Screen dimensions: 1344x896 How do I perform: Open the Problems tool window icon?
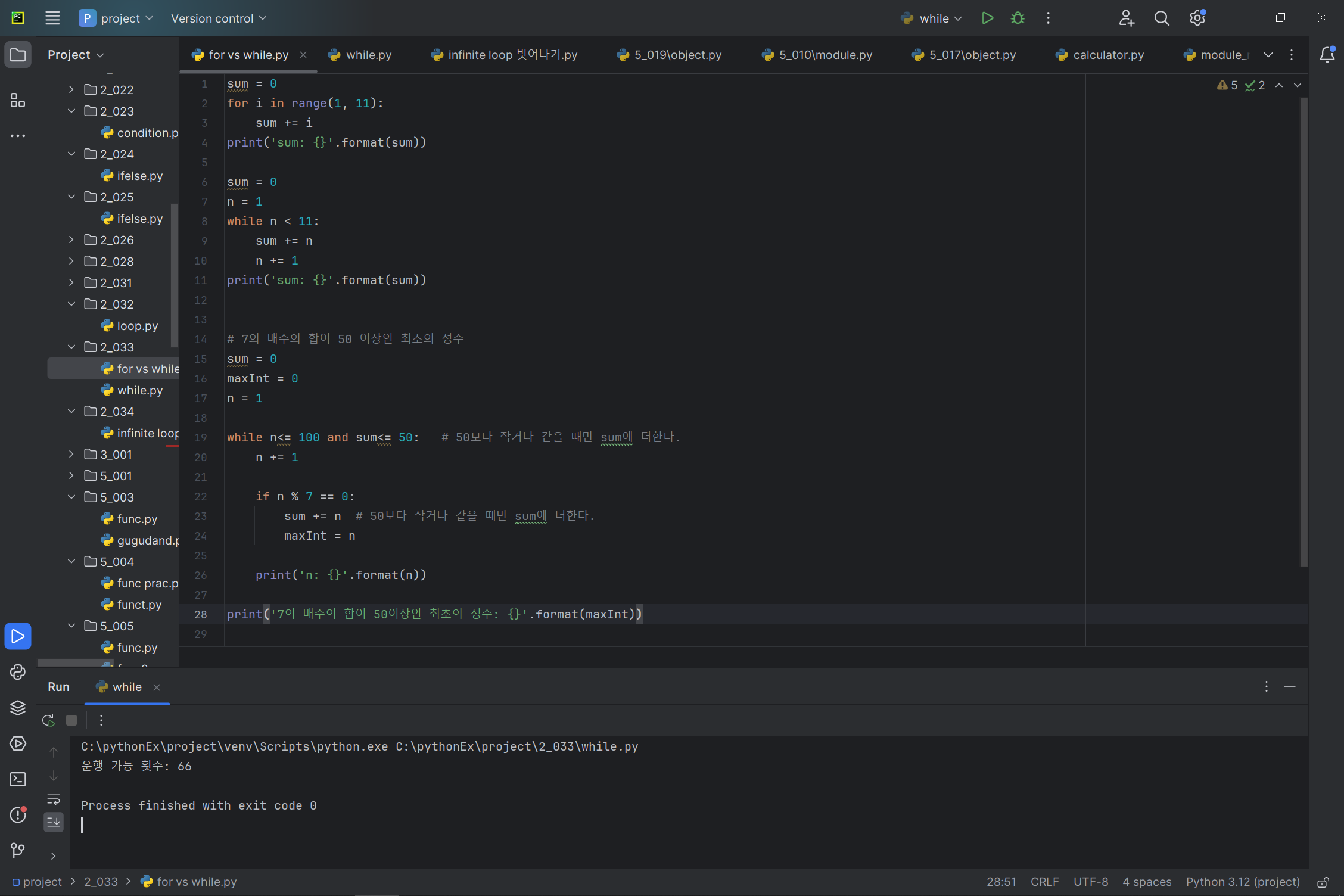click(18, 815)
